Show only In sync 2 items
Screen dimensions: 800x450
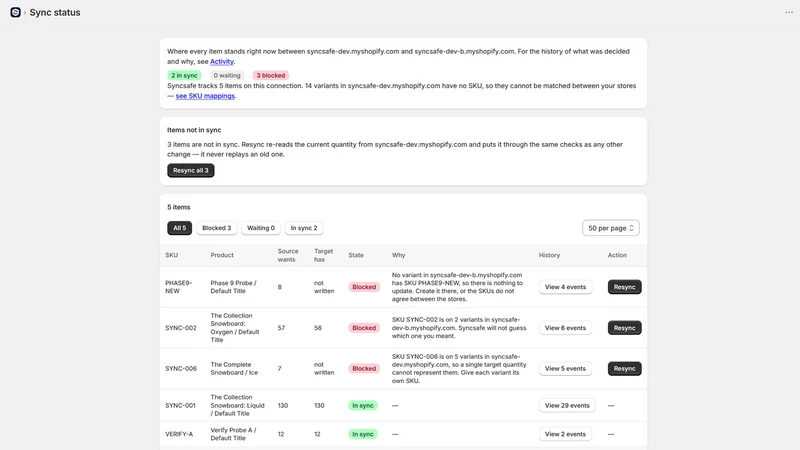coord(304,228)
